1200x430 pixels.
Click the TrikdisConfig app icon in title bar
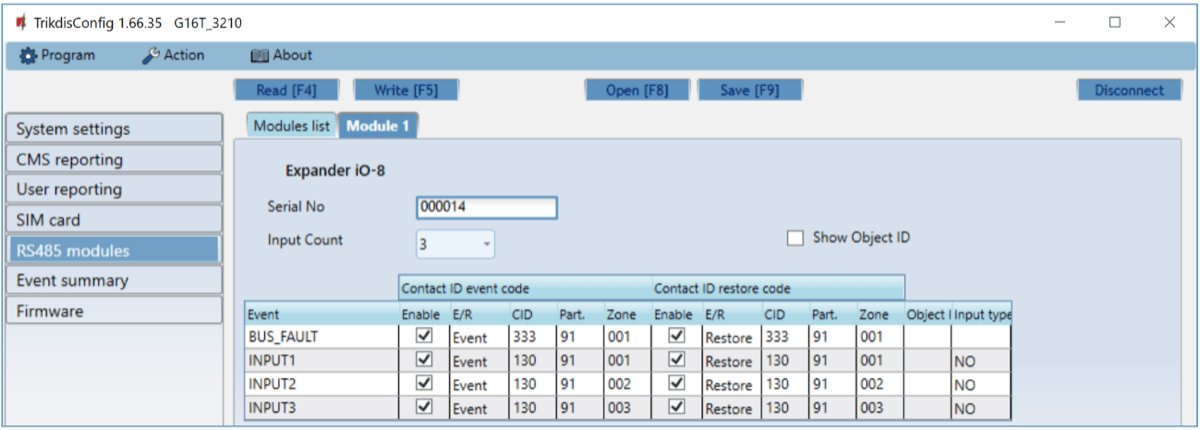(x=21, y=22)
